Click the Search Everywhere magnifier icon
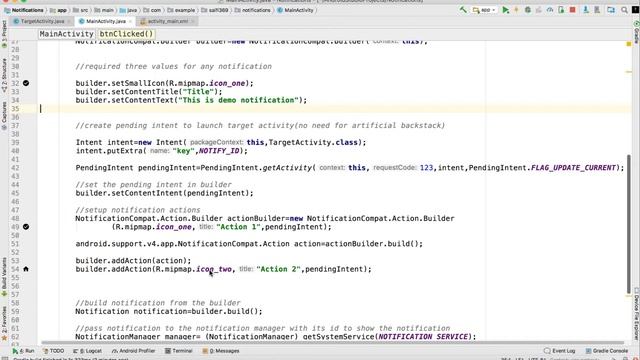Image resolution: width=640 pixels, height=360 pixels. point(624,10)
